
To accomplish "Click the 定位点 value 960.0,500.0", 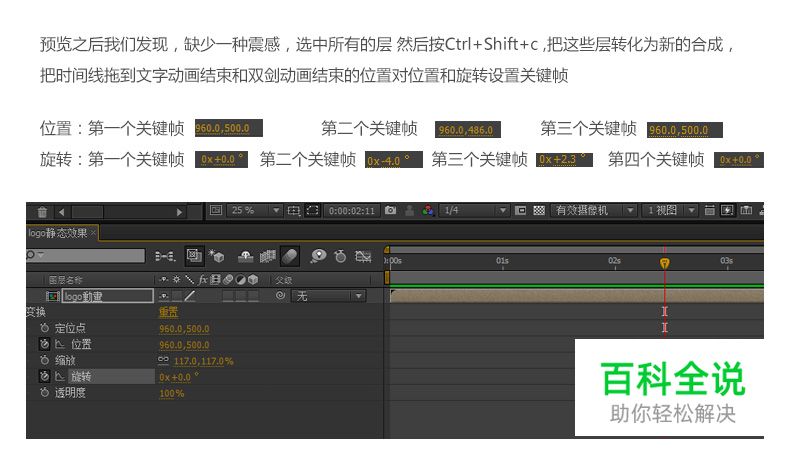I will (x=184, y=329).
